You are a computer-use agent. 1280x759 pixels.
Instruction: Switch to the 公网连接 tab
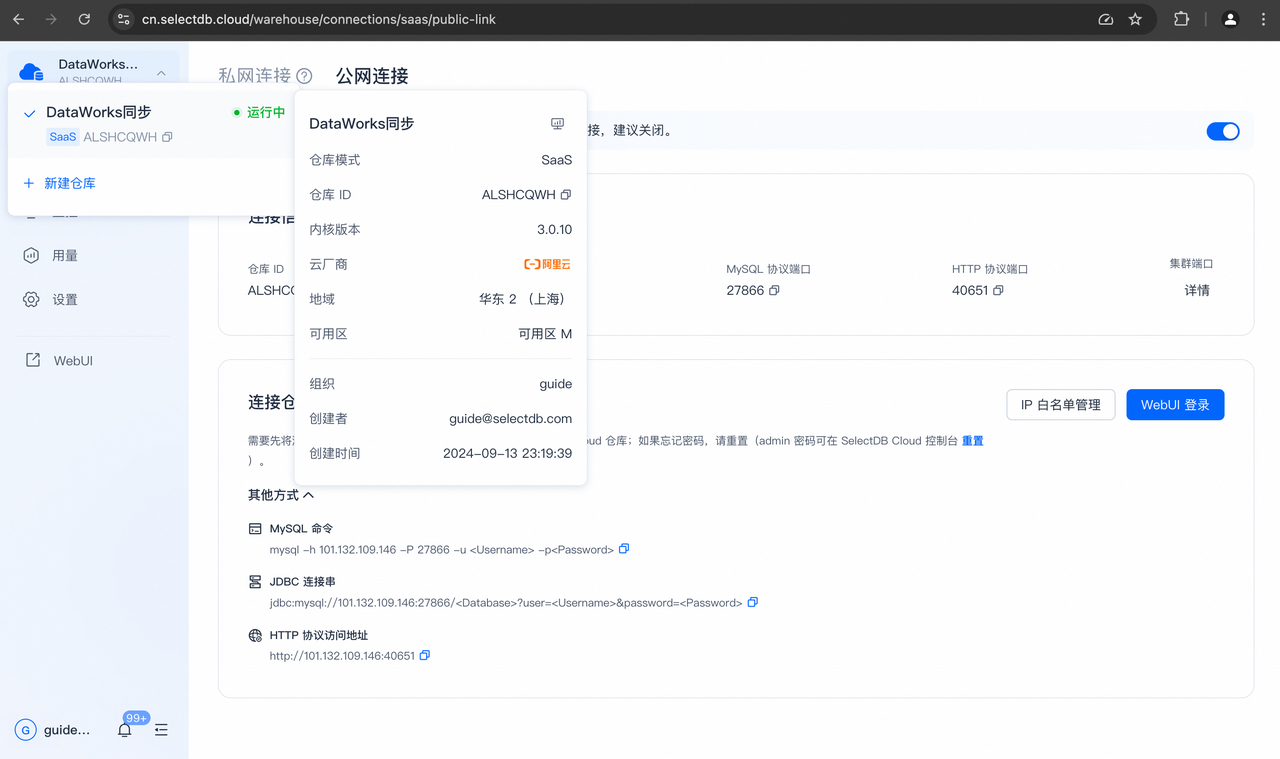click(x=372, y=76)
